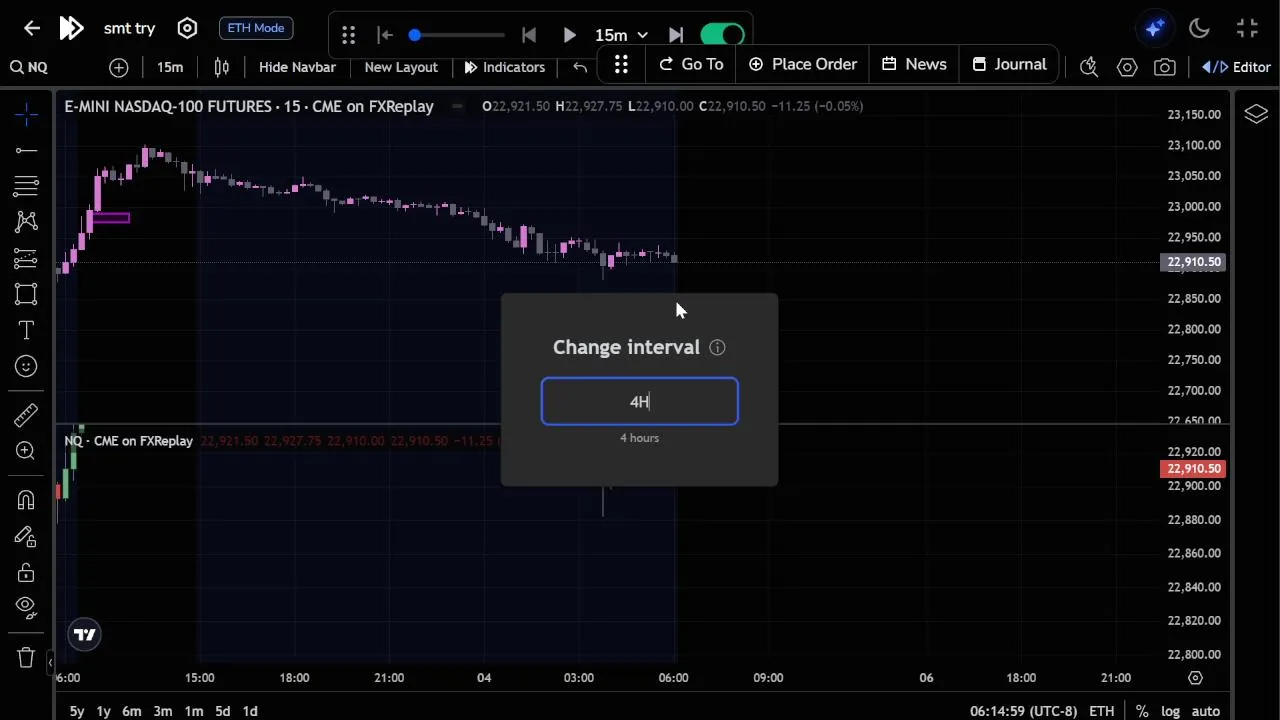The height and width of the screenshot is (720, 1280).
Task: Select 6m date range
Action: tap(132, 711)
